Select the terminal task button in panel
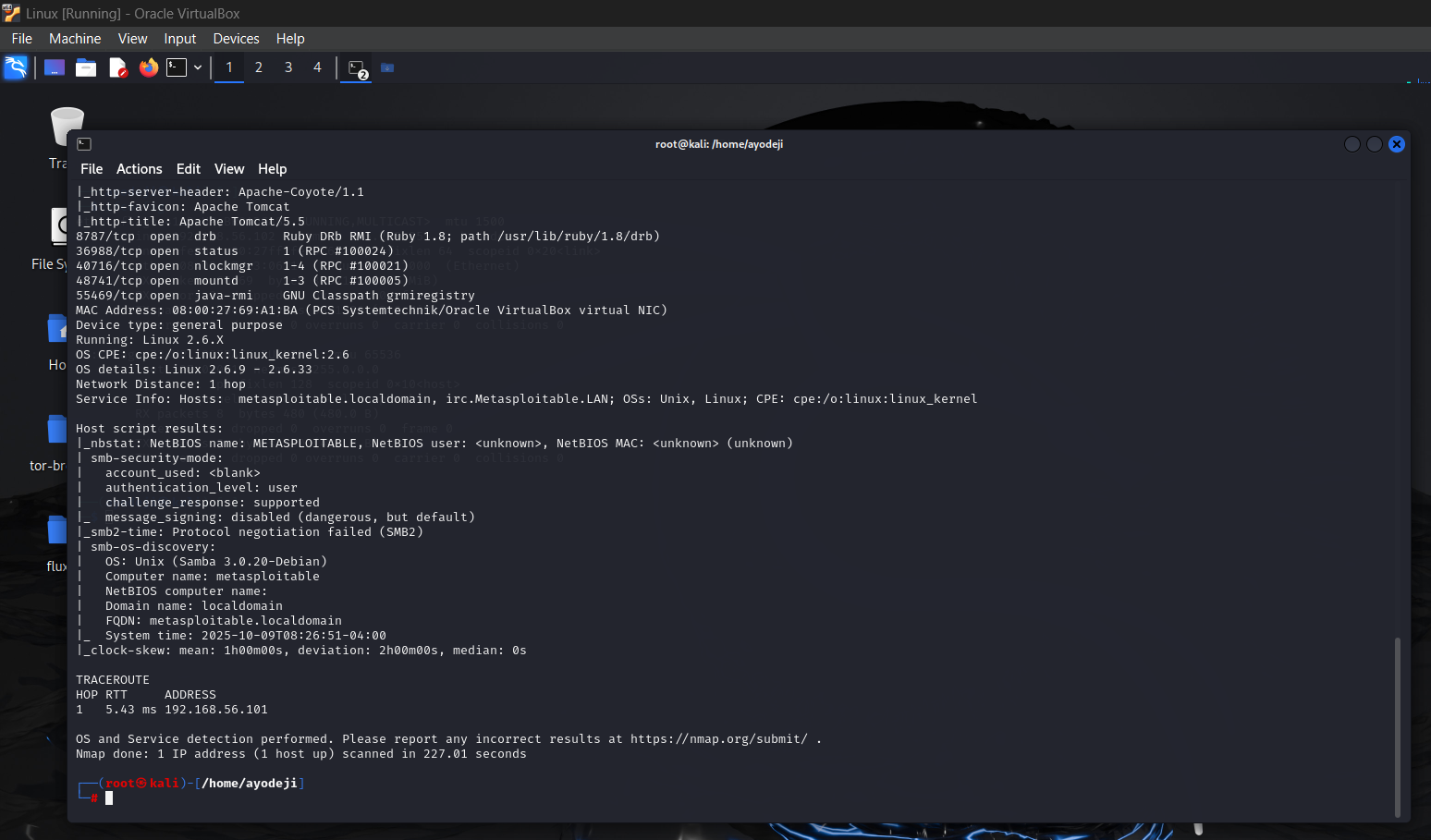 tap(357, 68)
